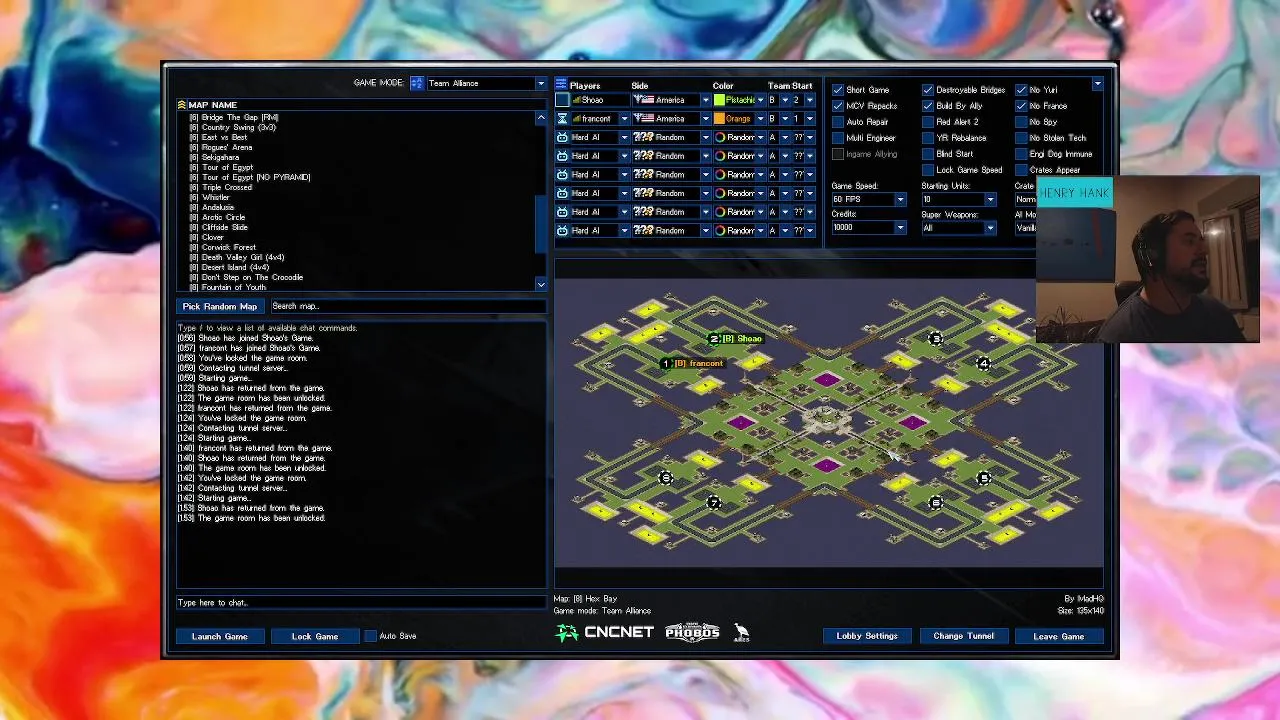Select the Arctic Circle map
The height and width of the screenshot is (720, 1280).
pyautogui.click(x=217, y=217)
